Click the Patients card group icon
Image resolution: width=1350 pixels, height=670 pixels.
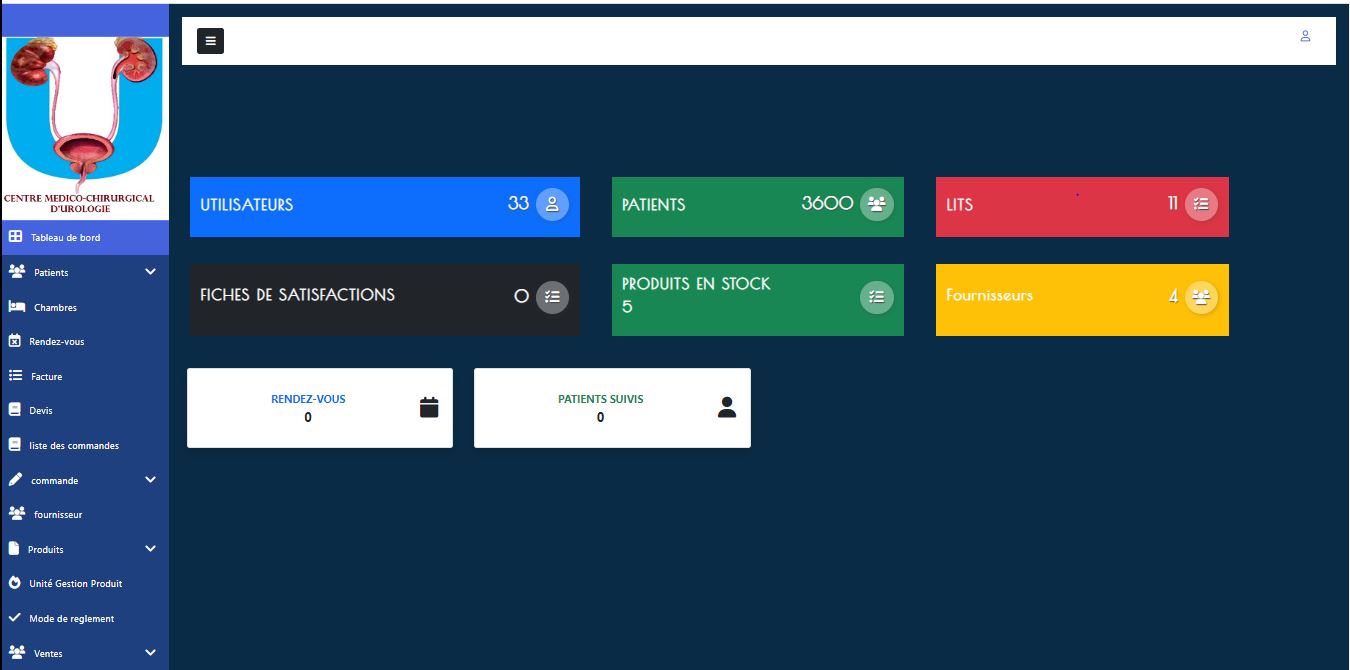coord(877,204)
